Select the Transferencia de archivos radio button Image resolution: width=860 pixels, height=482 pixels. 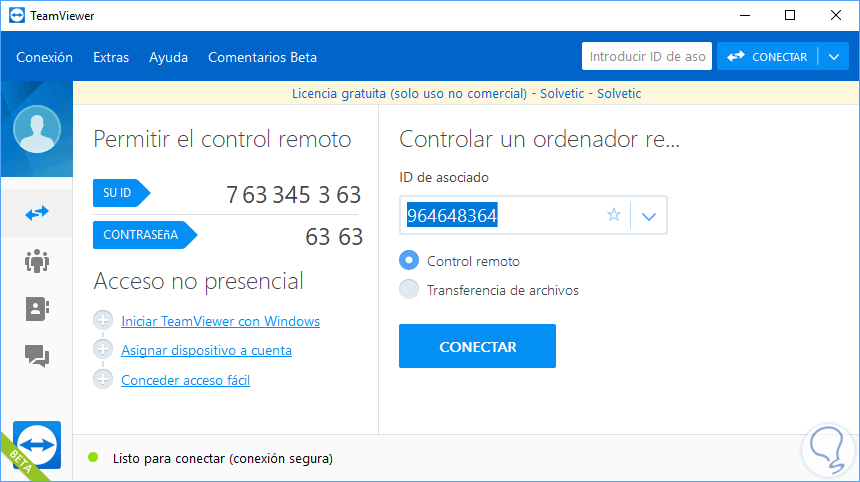click(409, 289)
